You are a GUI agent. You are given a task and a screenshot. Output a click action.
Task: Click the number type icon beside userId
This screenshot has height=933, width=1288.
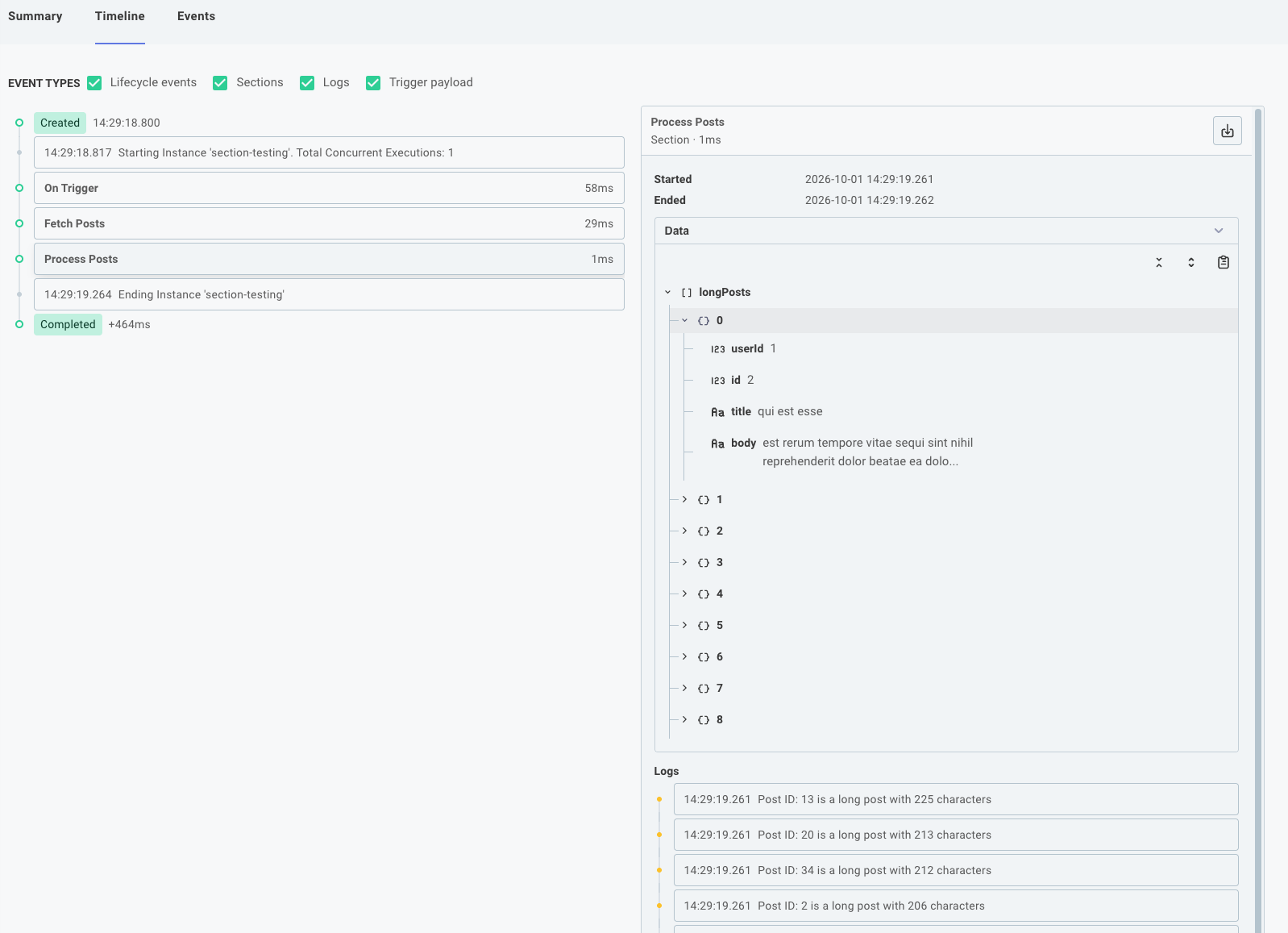click(x=717, y=349)
